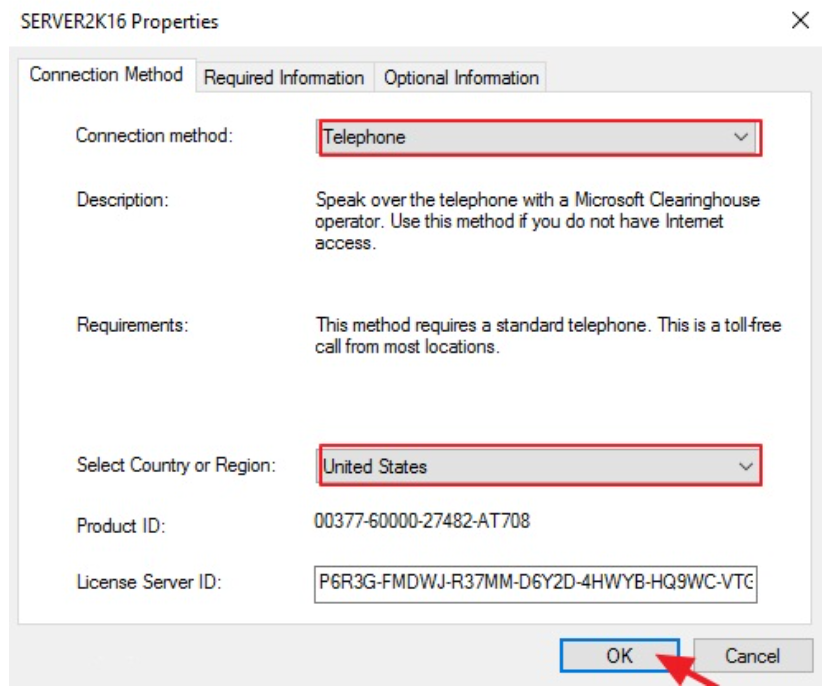Image resolution: width=830 pixels, height=694 pixels.
Task: Click the 'Product ID:' label
Action: point(120,525)
